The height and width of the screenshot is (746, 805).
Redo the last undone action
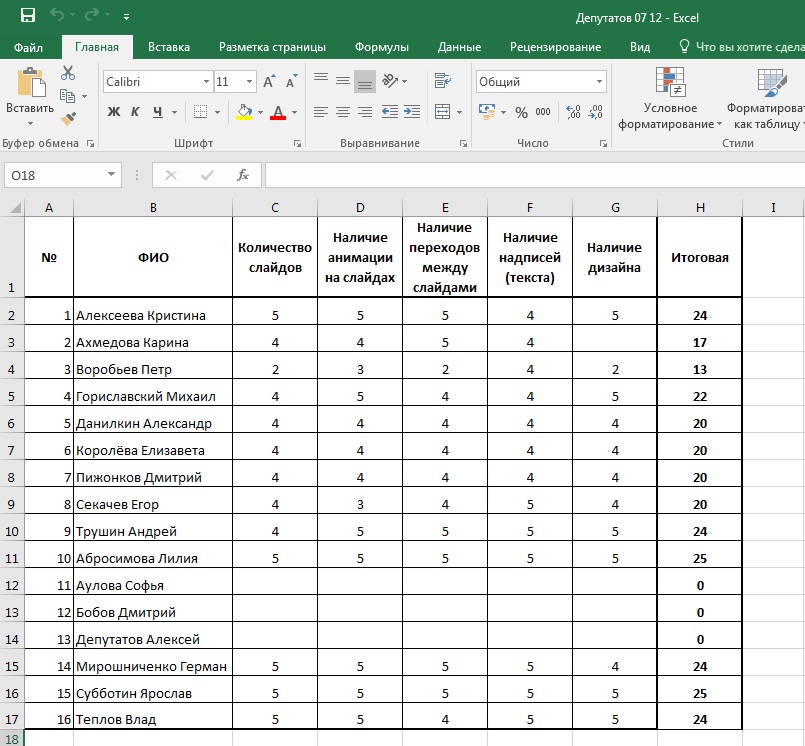(x=92, y=15)
